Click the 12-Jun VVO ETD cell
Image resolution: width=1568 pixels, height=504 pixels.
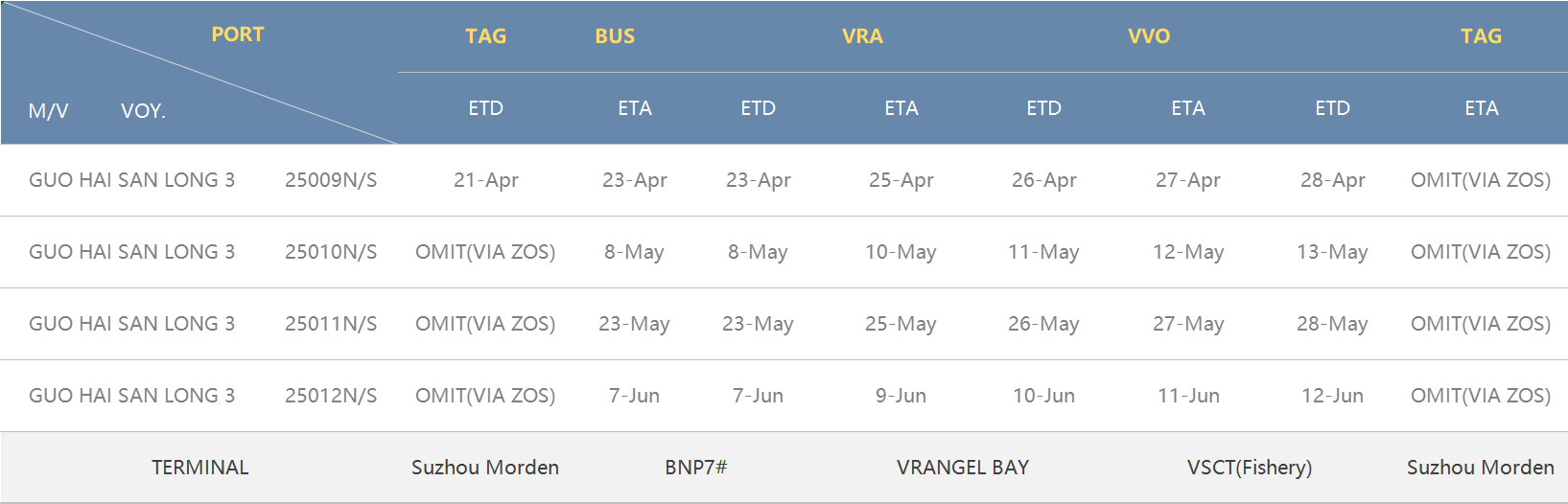1332,396
